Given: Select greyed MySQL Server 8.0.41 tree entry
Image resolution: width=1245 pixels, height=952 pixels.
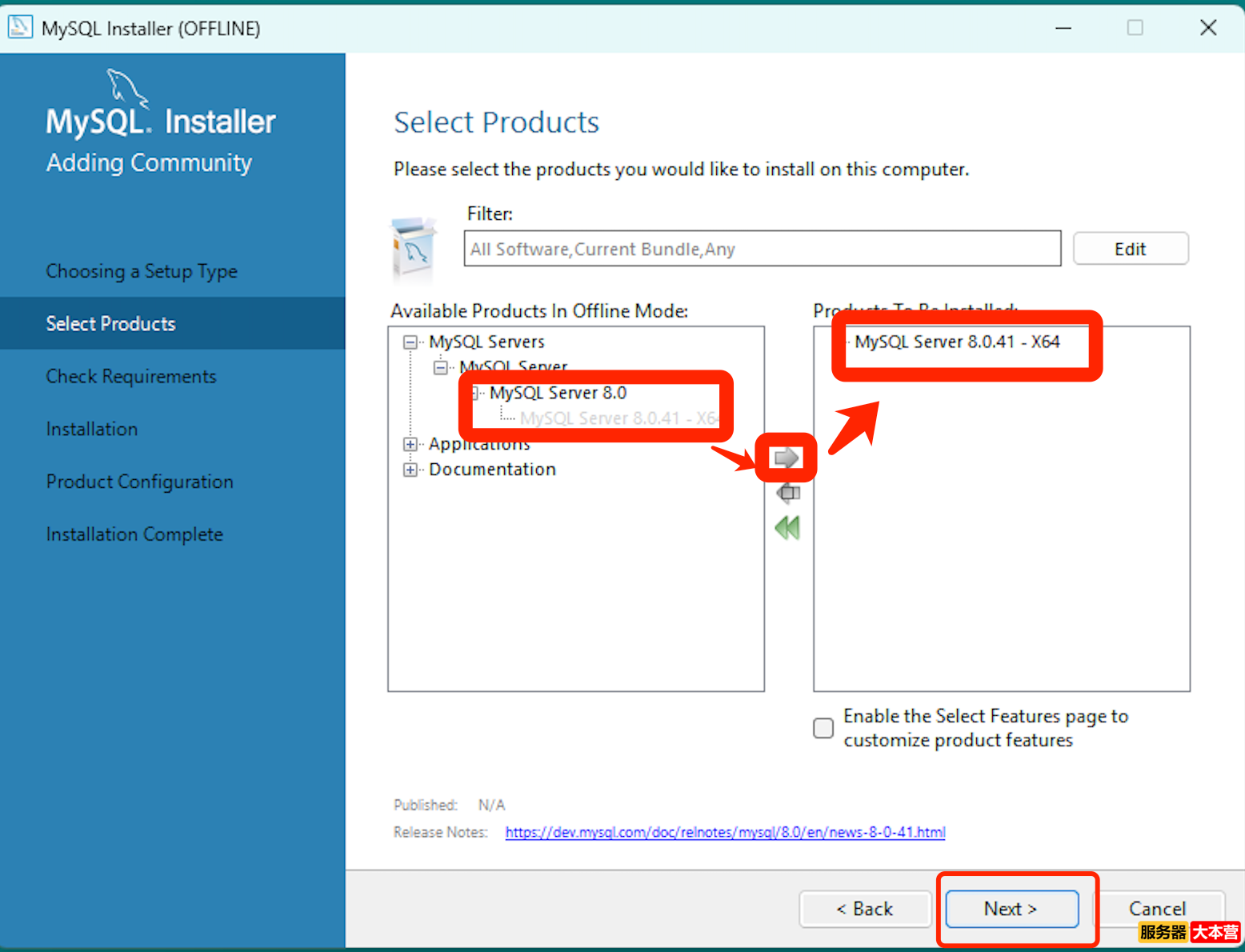Looking at the screenshot, I should (618, 418).
